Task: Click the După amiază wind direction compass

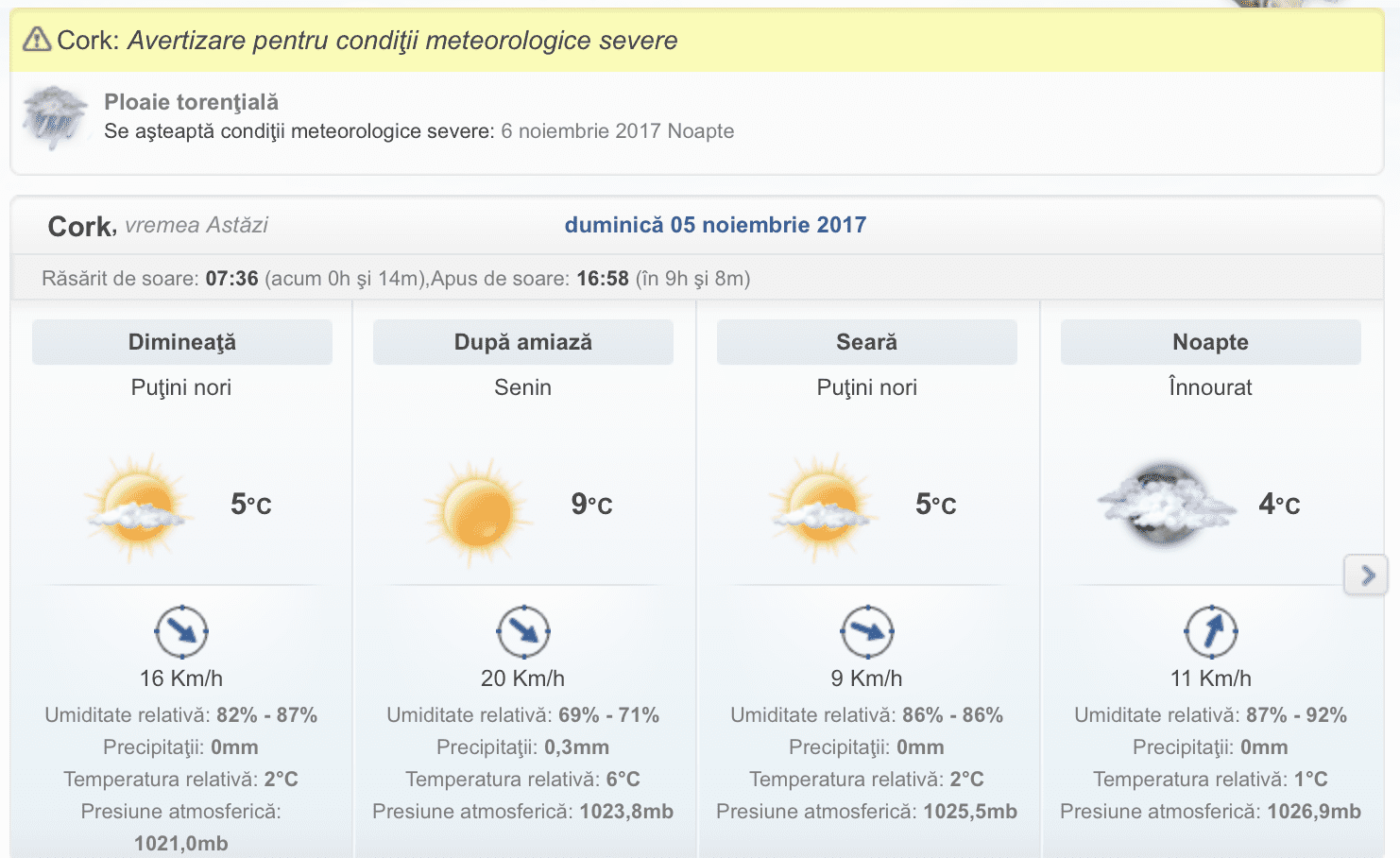Action: point(523,631)
